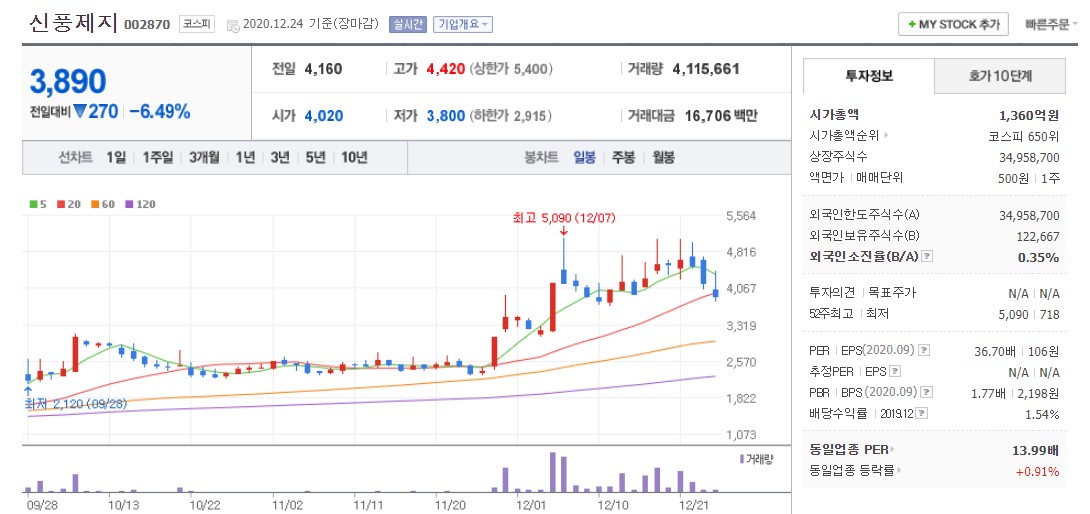Click arrow icon beside 시가총액순위
This screenshot has height=514, width=1090.
[x=886, y=136]
